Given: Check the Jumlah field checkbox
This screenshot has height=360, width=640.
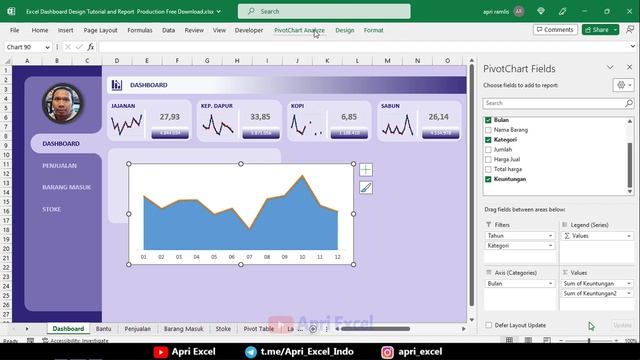Looking at the screenshot, I should tap(488, 149).
